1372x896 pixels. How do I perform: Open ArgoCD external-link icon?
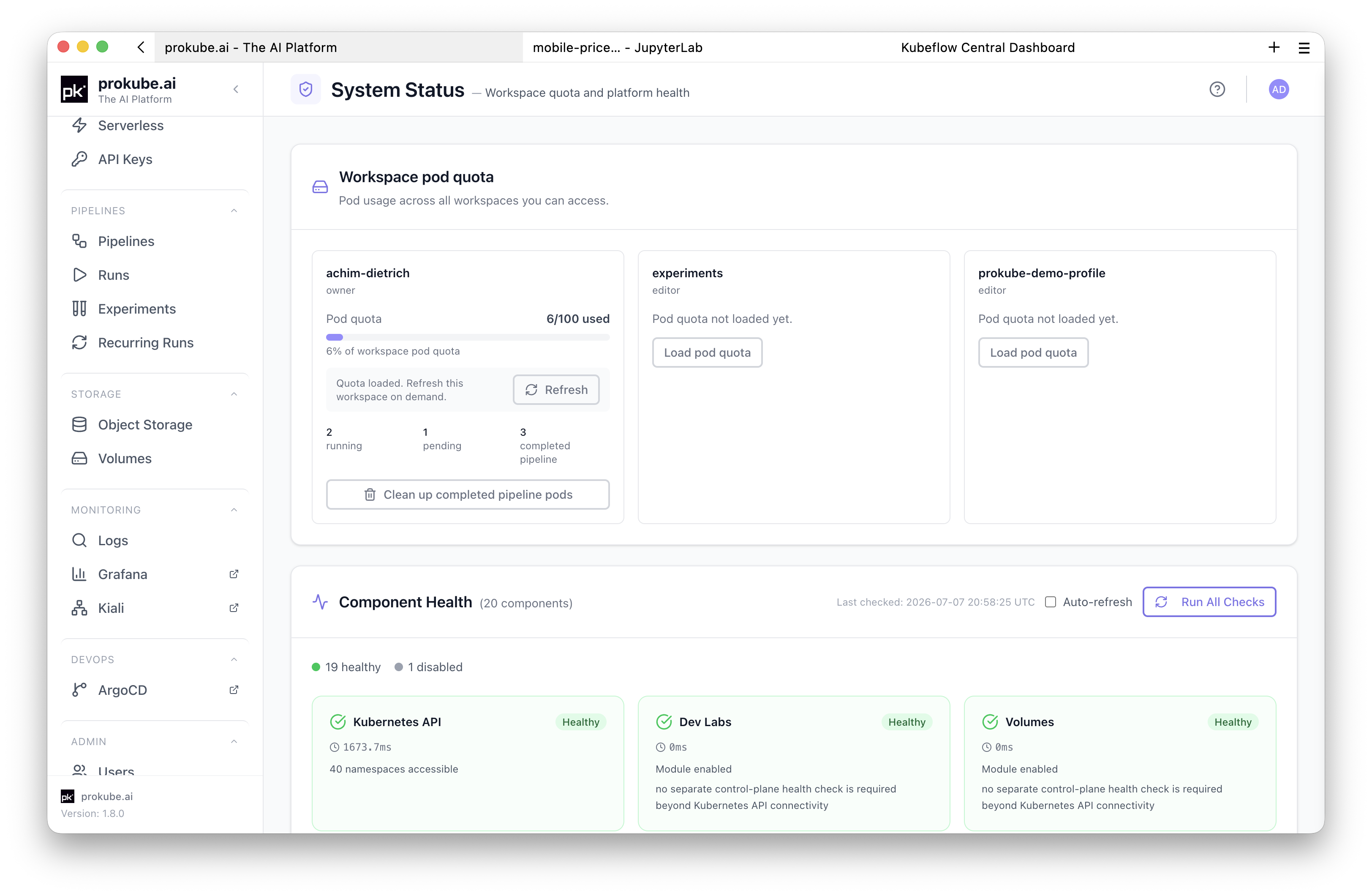(234, 689)
